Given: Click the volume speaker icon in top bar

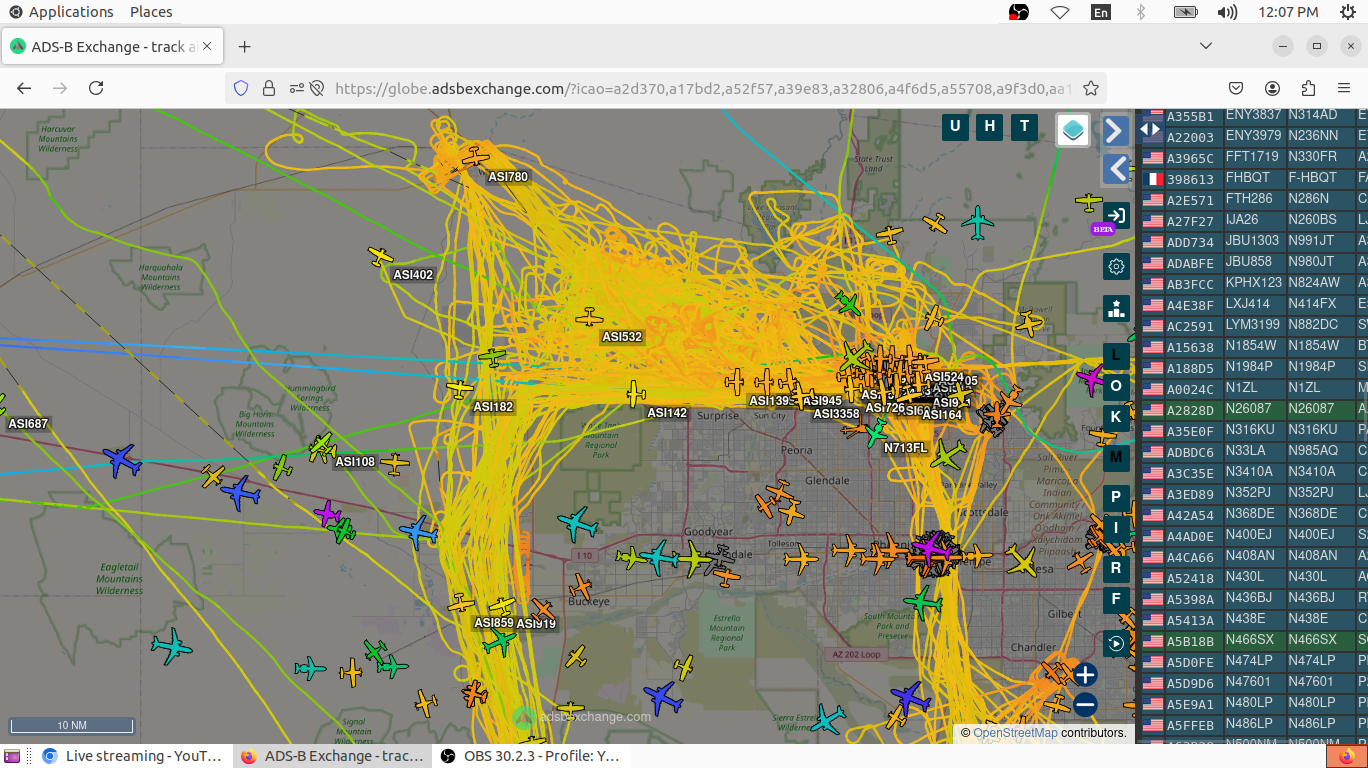Looking at the screenshot, I should tap(1228, 12).
